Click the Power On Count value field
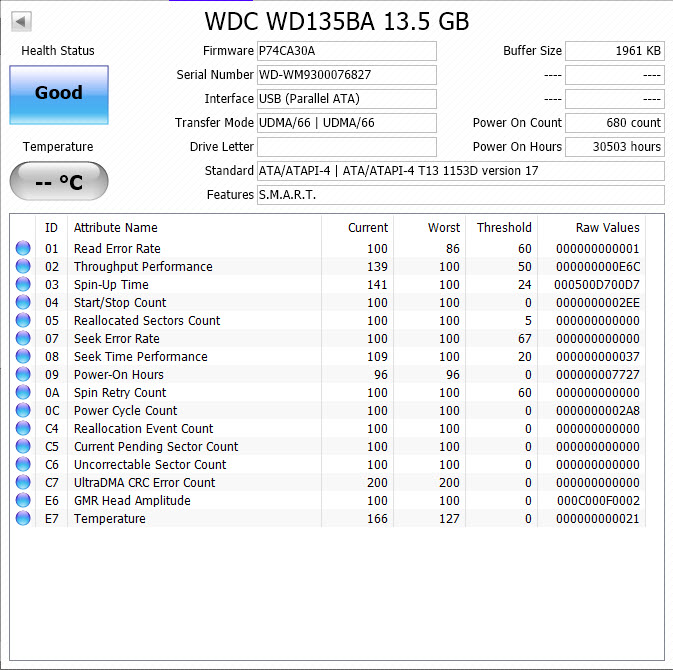This screenshot has height=670, width=673. coord(615,123)
